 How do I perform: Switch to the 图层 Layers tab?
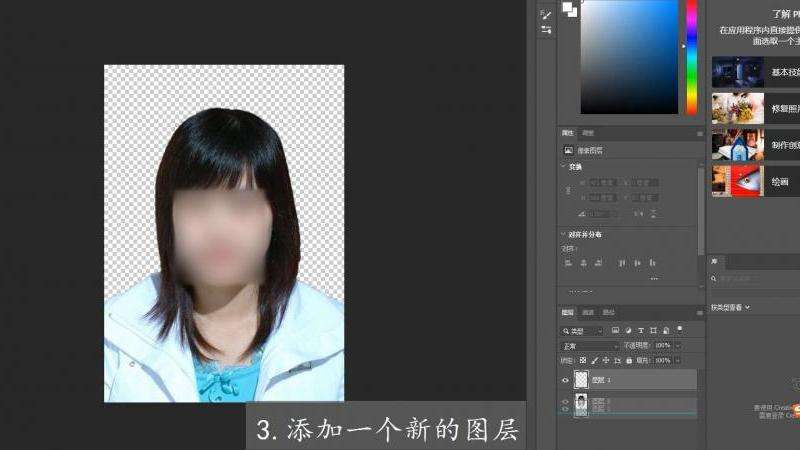click(567, 312)
